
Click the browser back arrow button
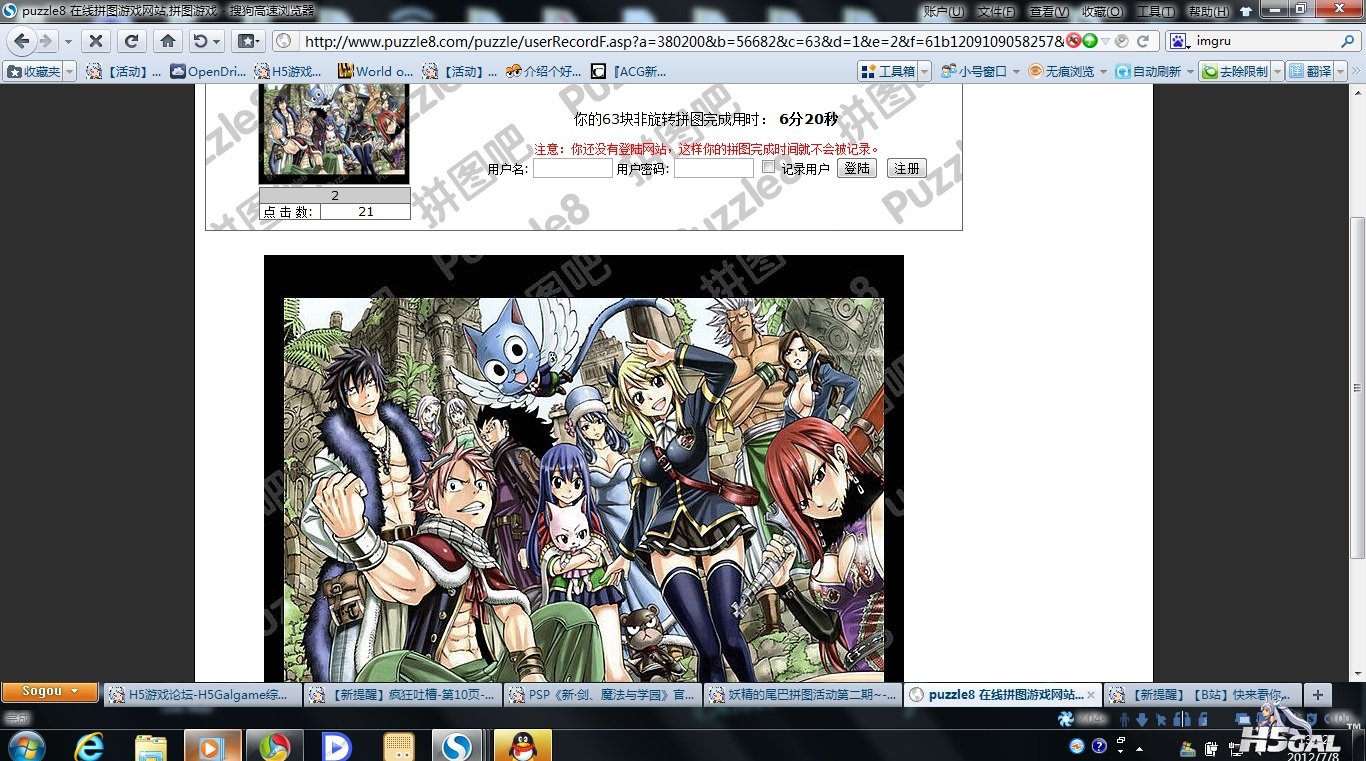pyautogui.click(x=21, y=41)
